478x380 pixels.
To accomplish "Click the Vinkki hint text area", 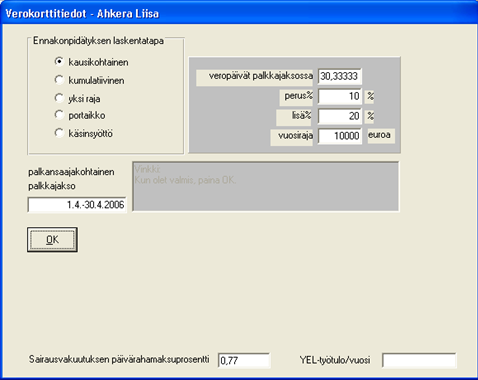I will coord(266,187).
